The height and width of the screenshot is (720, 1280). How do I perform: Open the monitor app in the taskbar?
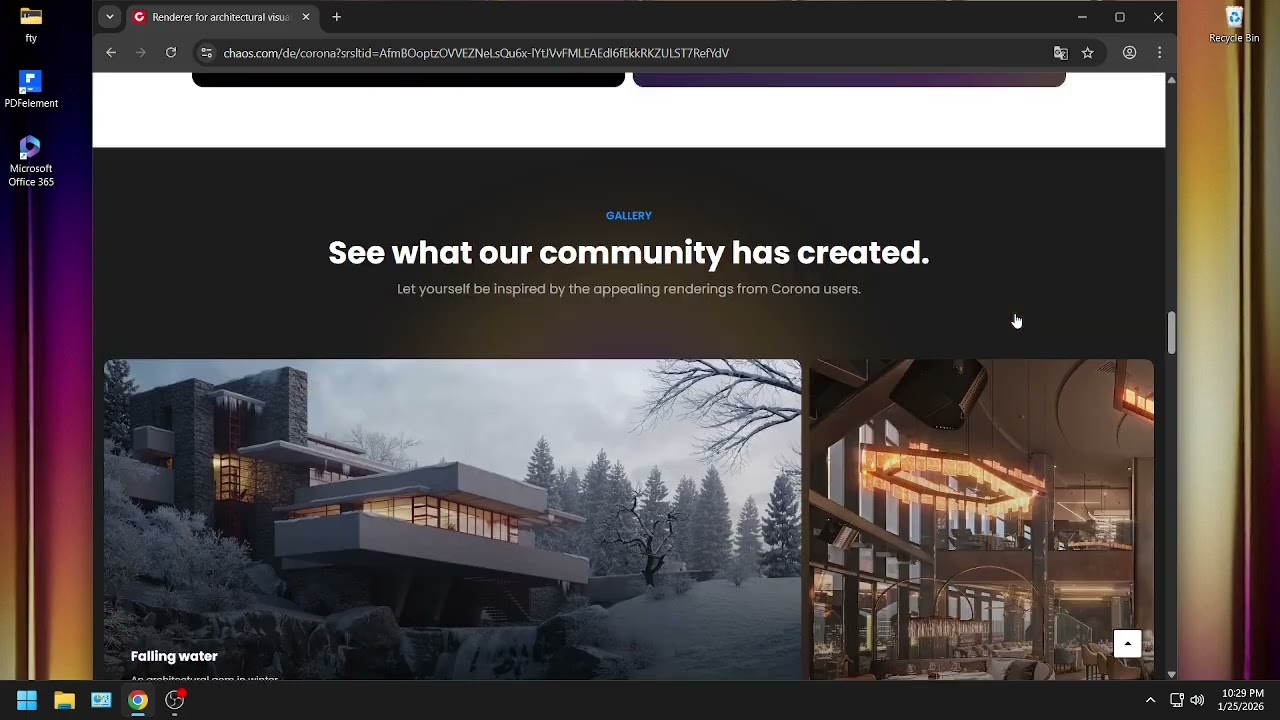click(x=101, y=700)
